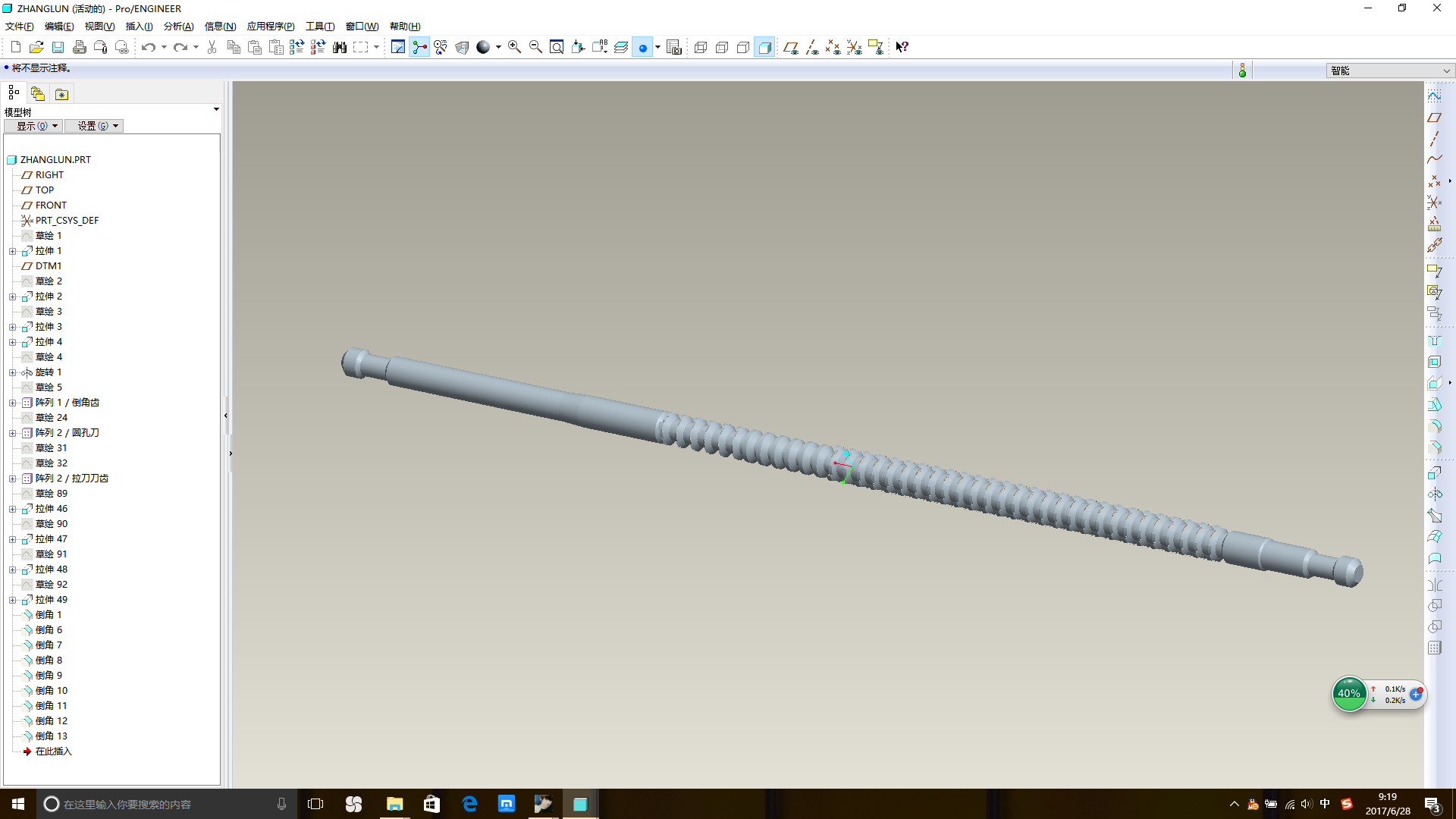Open shaded color appearance dropdown arrow
The image size is (1456, 819).
pyautogui.click(x=498, y=47)
